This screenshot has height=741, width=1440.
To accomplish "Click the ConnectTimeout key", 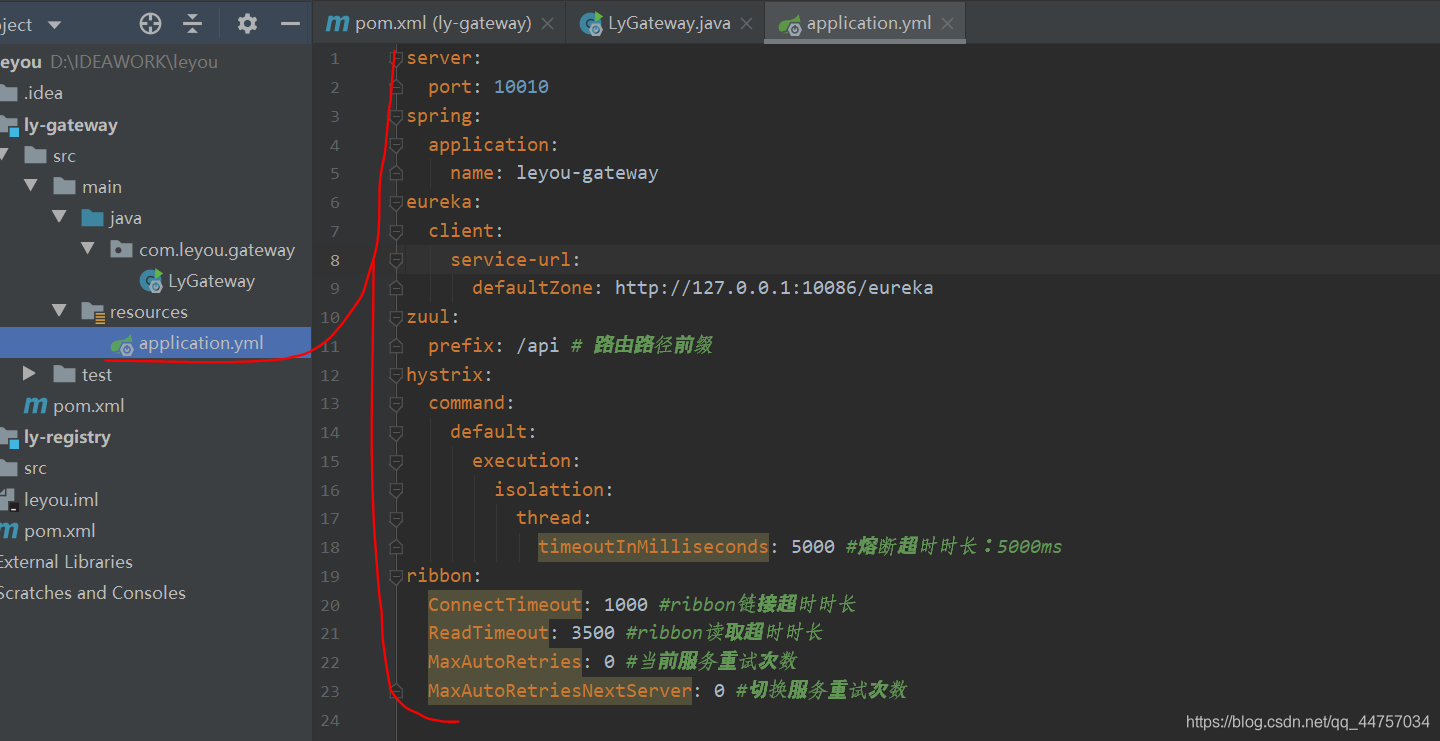I will [505, 605].
